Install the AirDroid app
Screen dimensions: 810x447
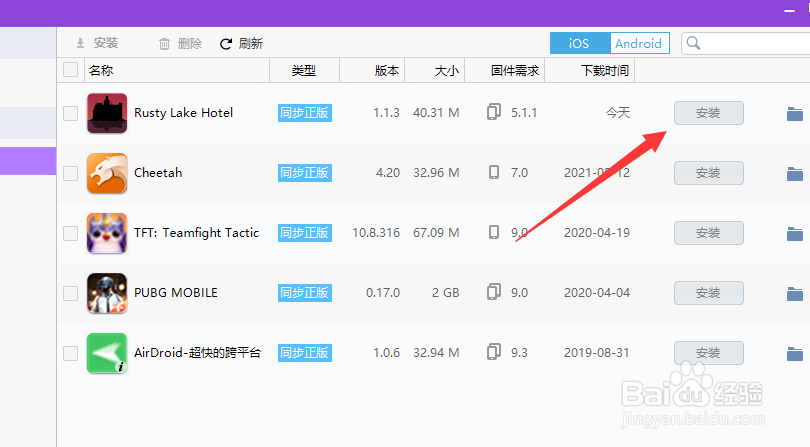click(x=709, y=352)
